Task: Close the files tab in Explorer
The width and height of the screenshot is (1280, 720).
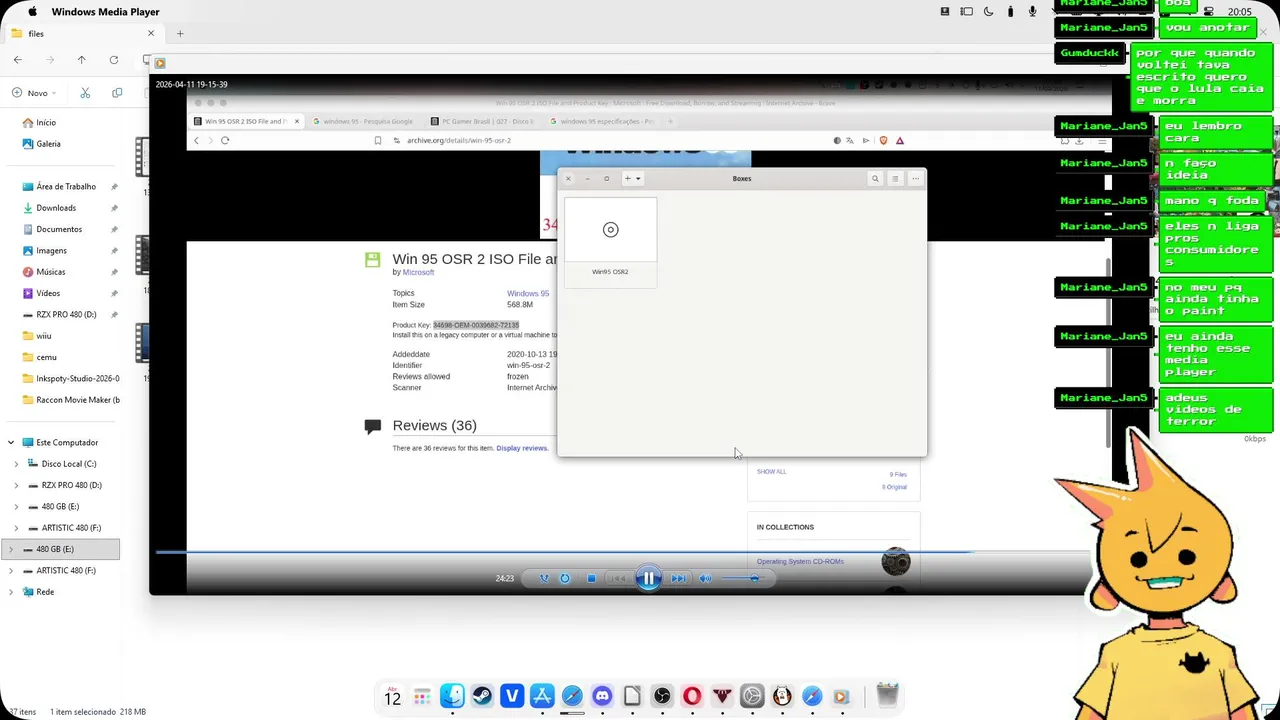Action: (x=151, y=34)
